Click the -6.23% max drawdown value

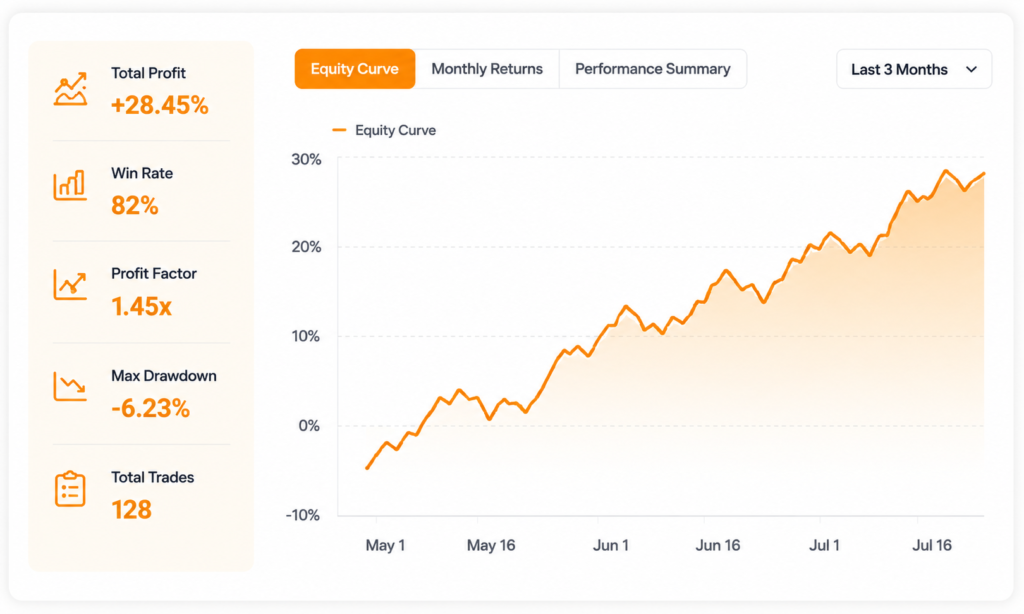tap(150, 408)
